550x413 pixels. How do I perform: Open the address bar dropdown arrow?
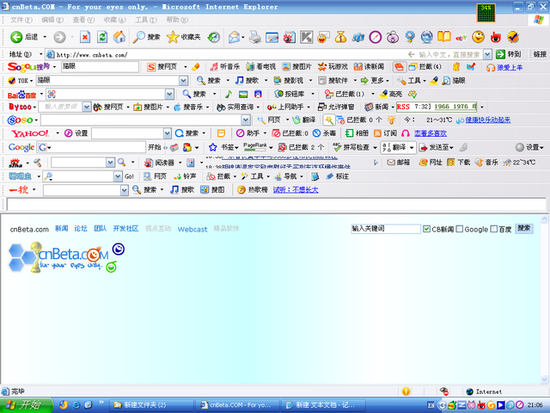(487, 54)
